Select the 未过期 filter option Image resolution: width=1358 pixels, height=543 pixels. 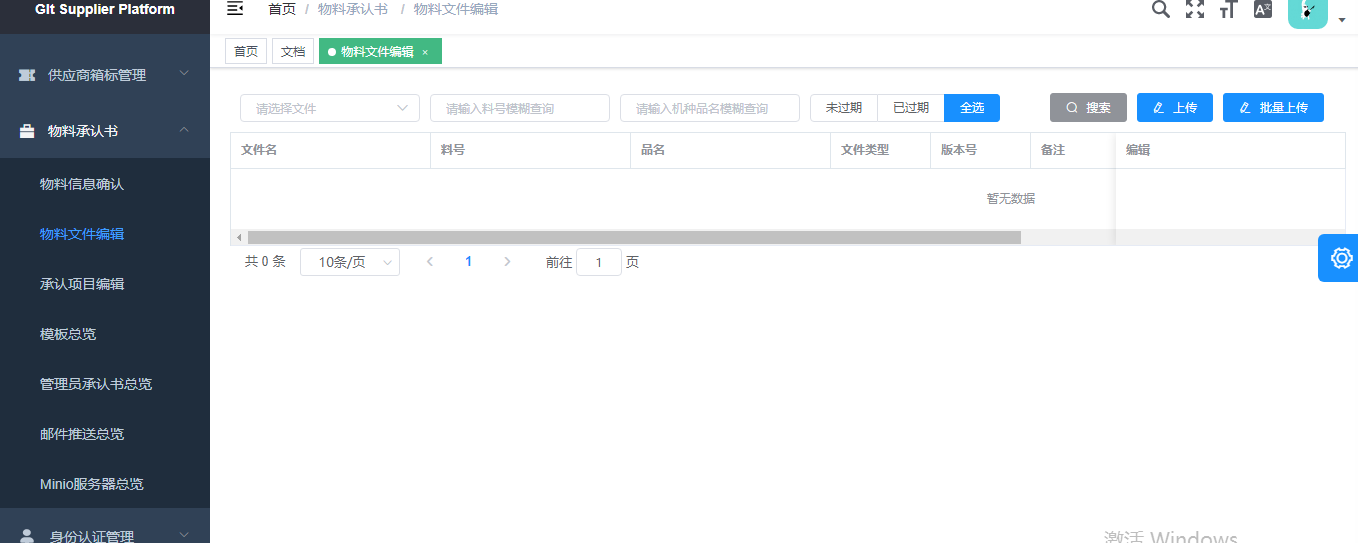click(x=843, y=108)
